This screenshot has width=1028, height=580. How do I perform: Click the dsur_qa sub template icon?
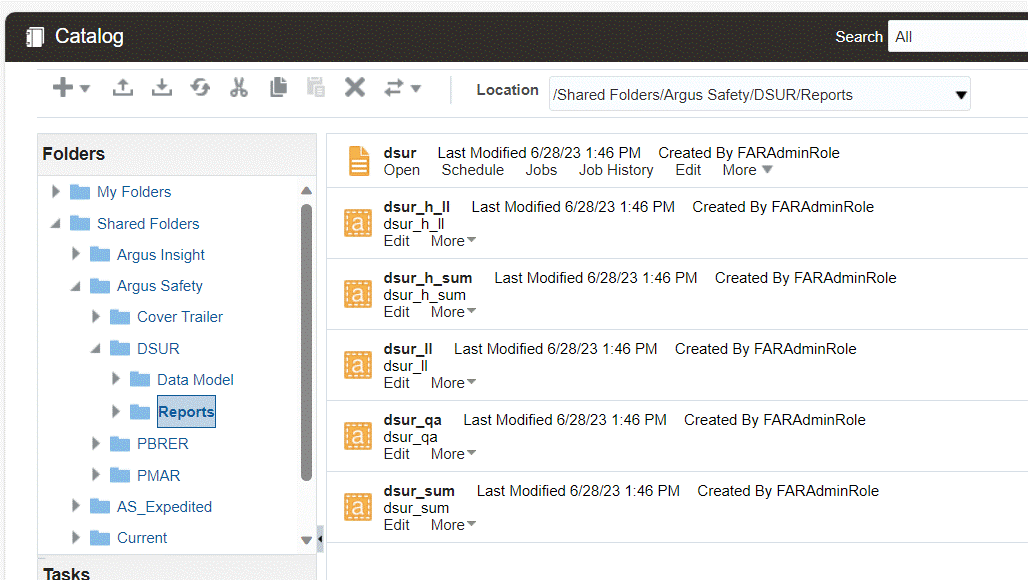click(x=358, y=436)
